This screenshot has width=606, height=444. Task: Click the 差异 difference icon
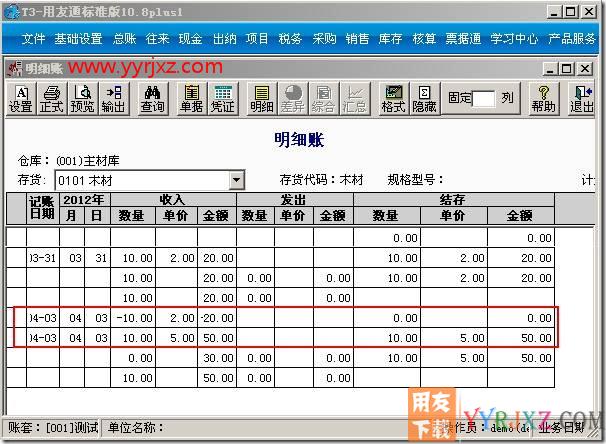click(x=293, y=99)
